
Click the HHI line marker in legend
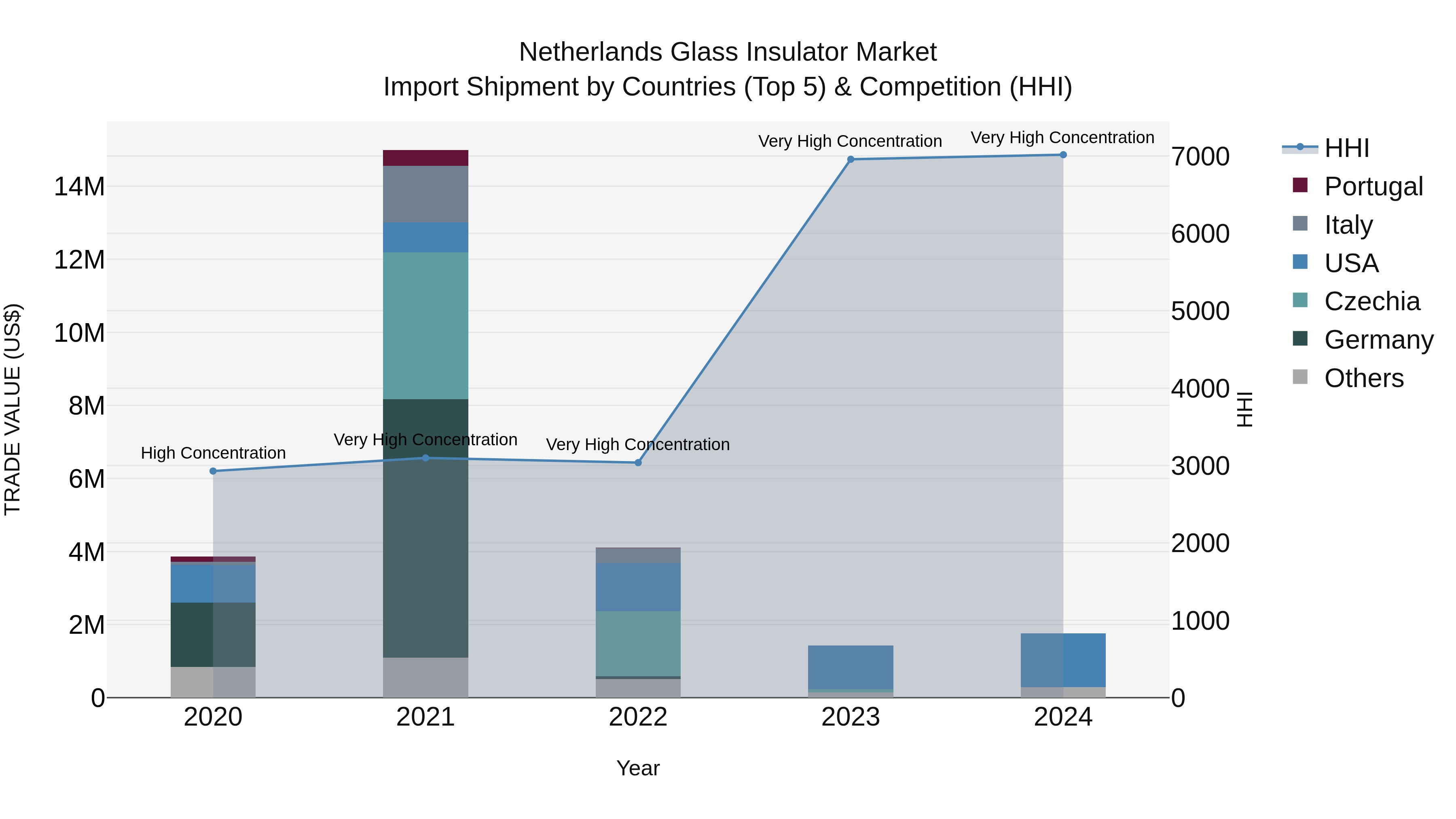click(1300, 147)
